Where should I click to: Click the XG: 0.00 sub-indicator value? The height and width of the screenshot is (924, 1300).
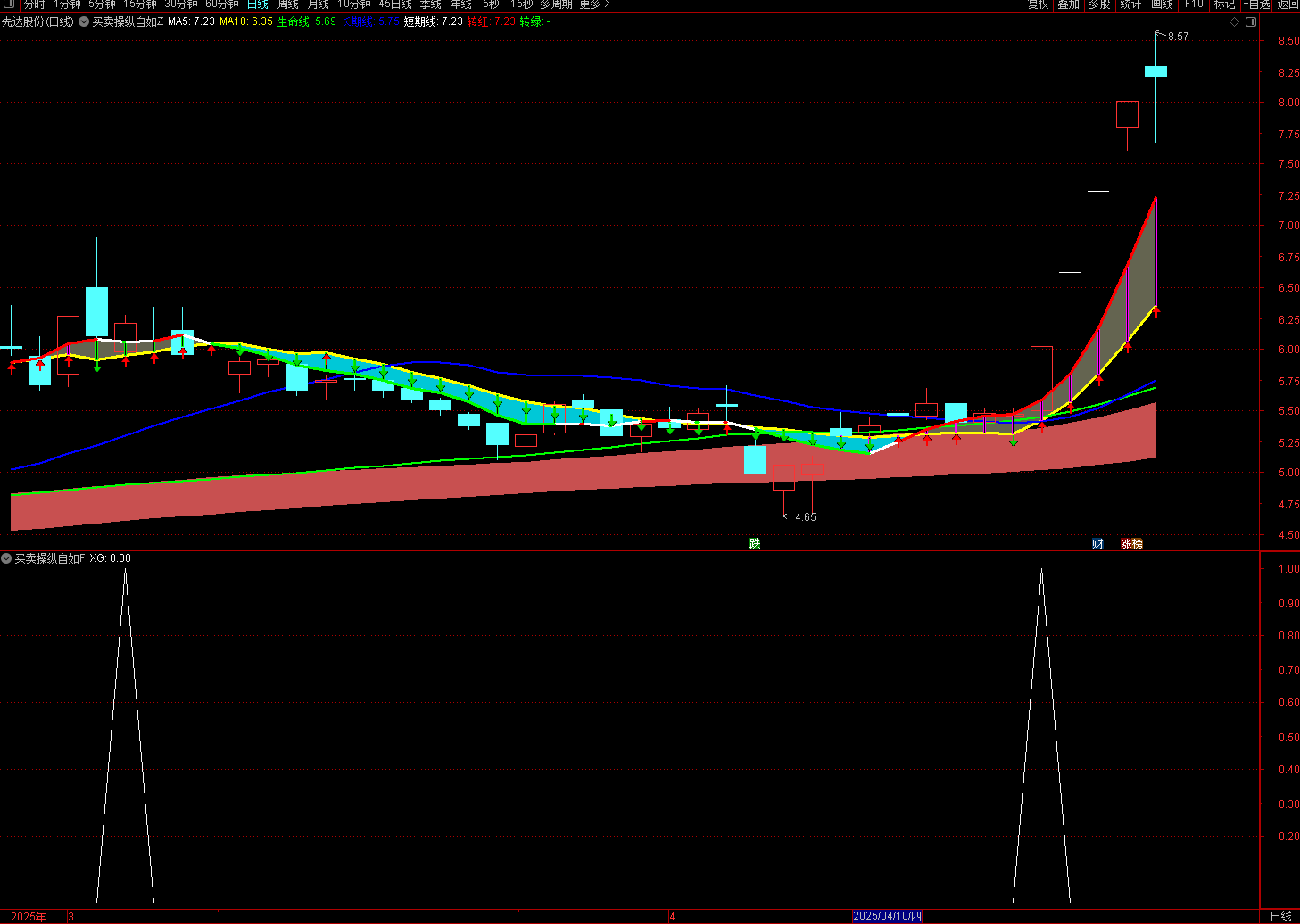click(x=110, y=558)
